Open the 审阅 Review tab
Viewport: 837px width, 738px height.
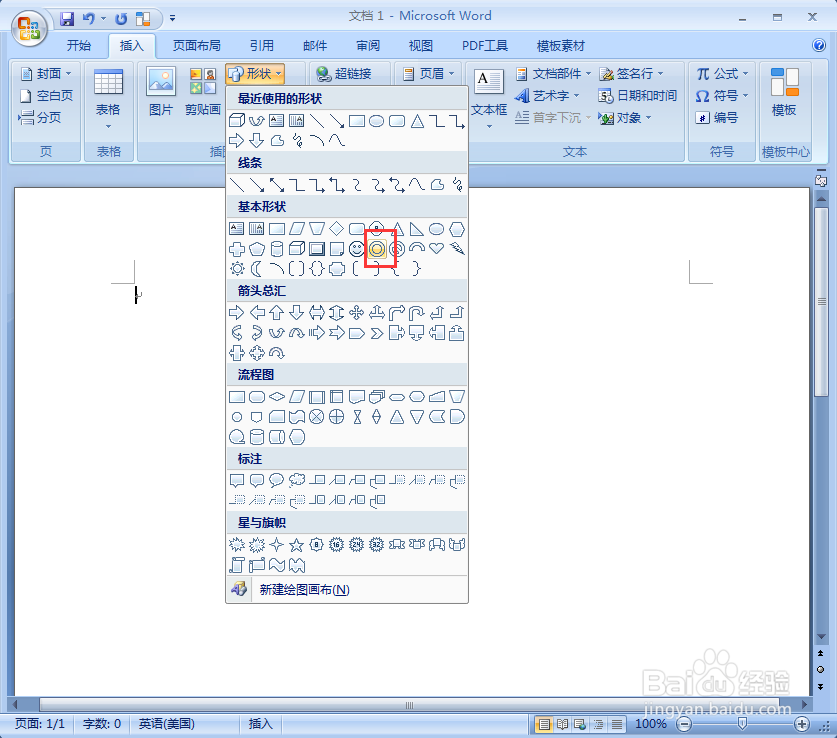click(368, 46)
